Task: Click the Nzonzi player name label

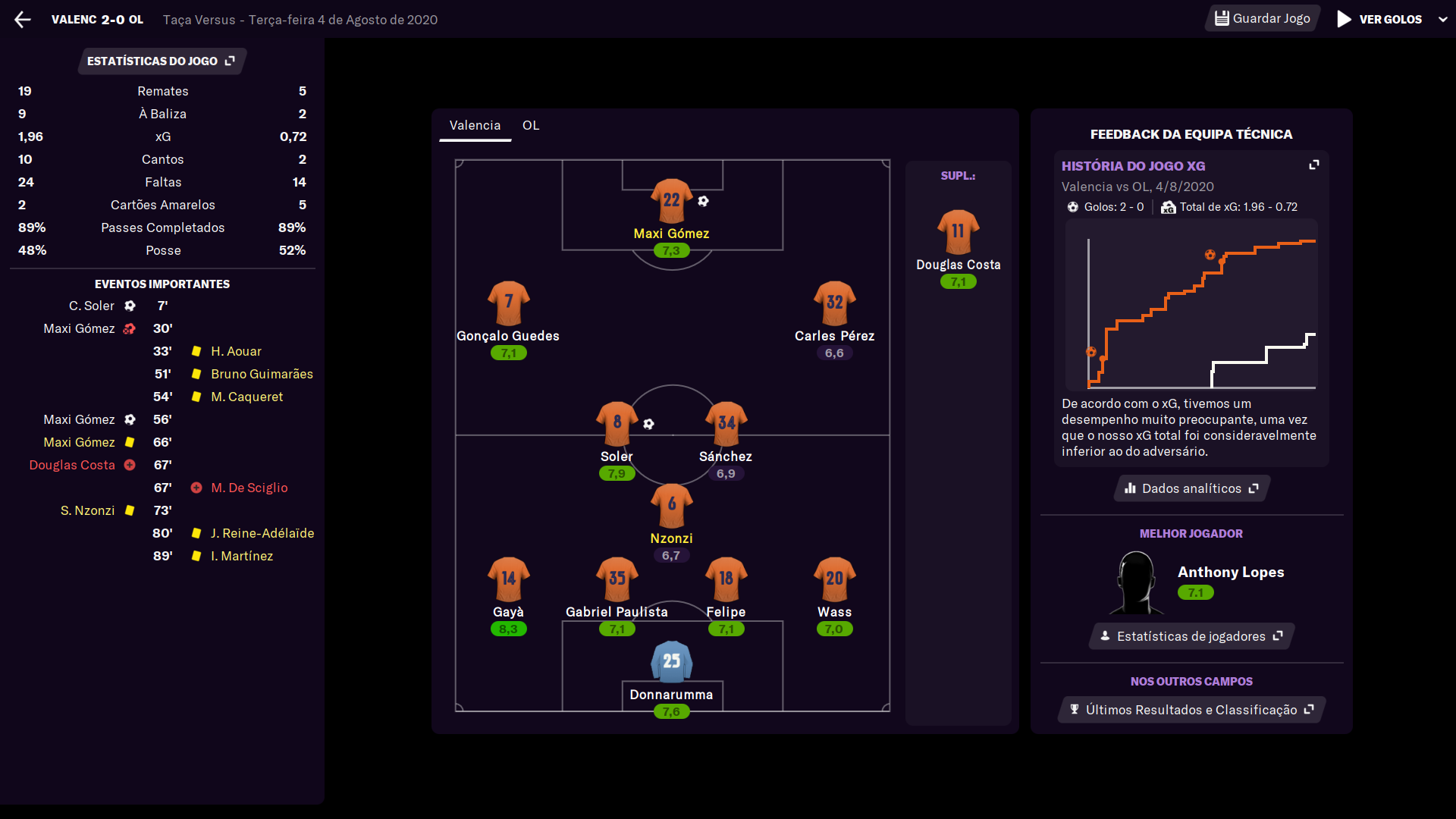Action: click(x=671, y=538)
